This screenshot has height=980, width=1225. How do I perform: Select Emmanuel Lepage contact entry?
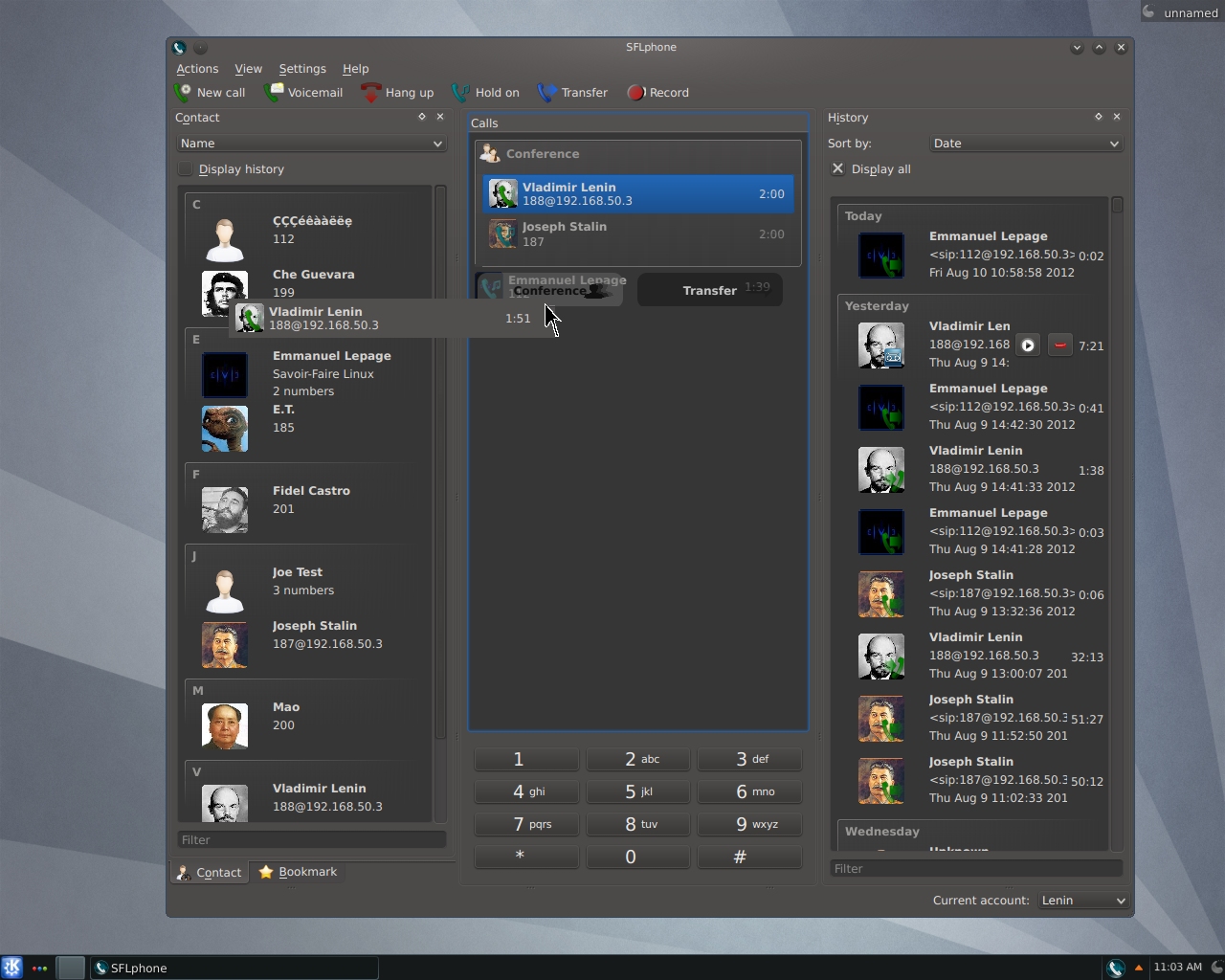click(x=308, y=373)
